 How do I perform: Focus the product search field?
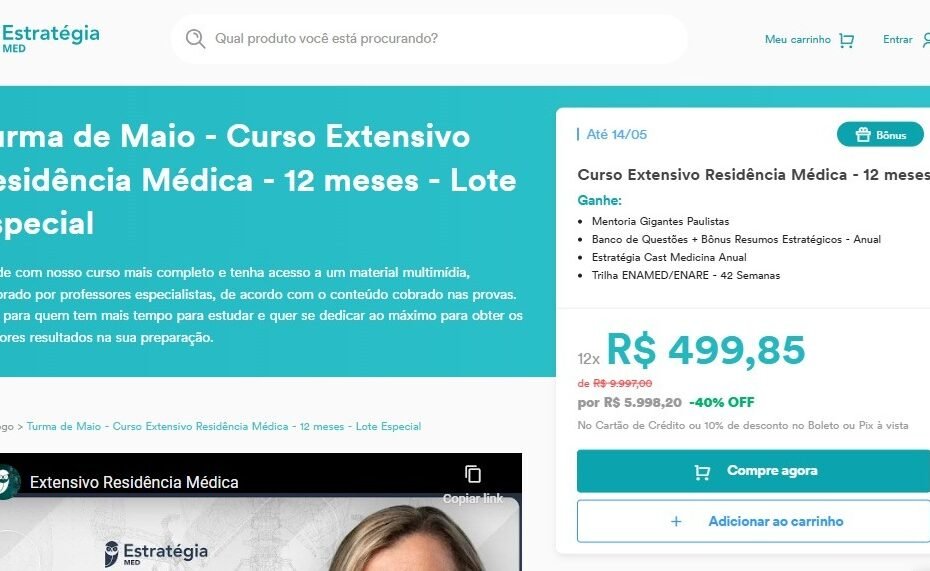[428, 39]
